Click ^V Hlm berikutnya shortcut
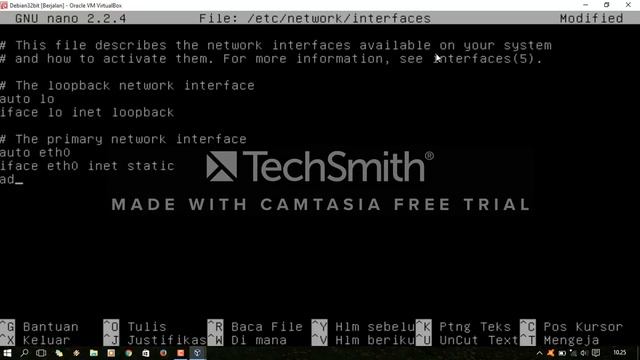Screen dimensions: 640x360 point(363,340)
